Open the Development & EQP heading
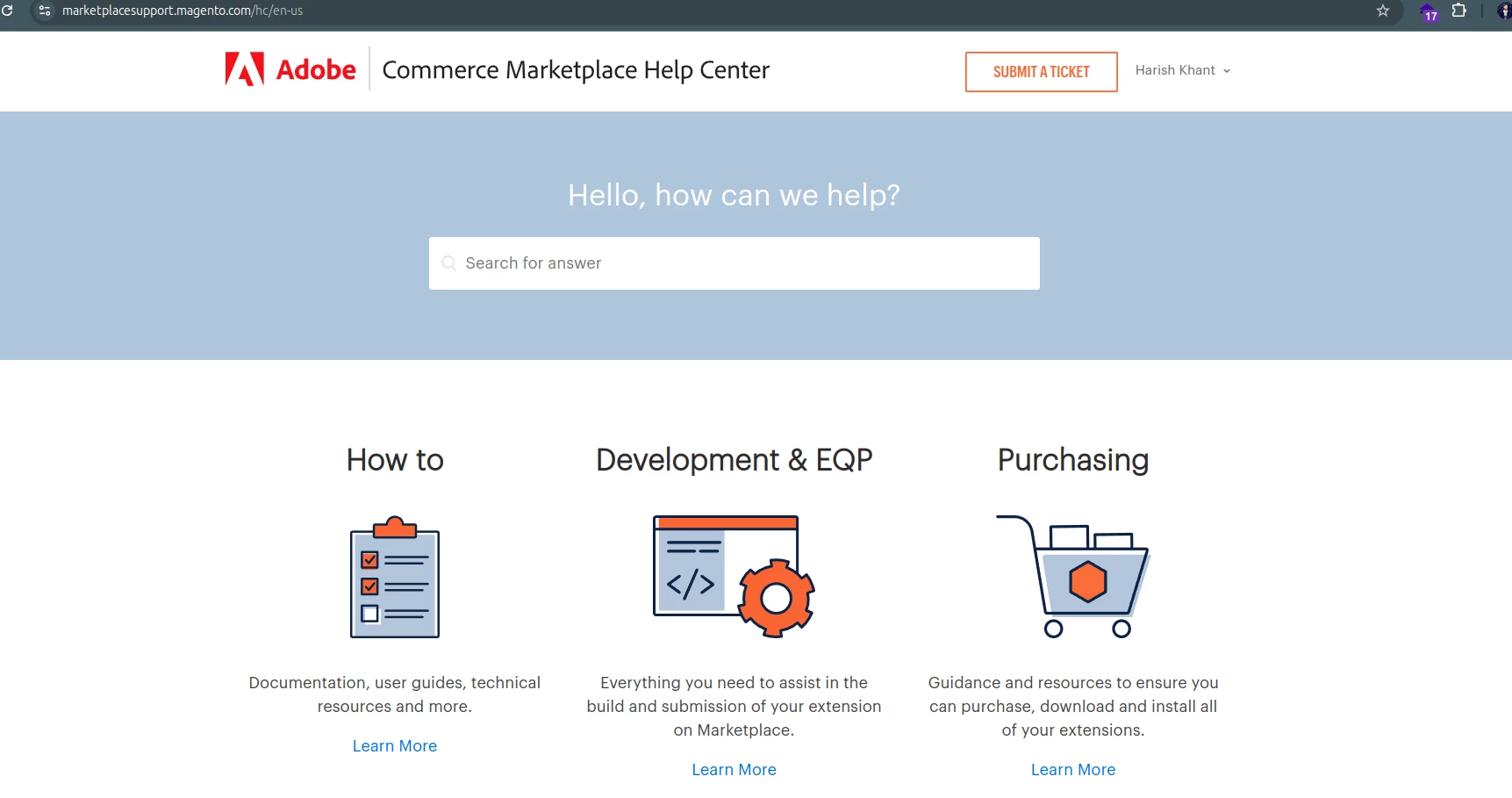Image resolution: width=1512 pixels, height=798 pixels. 735,460
